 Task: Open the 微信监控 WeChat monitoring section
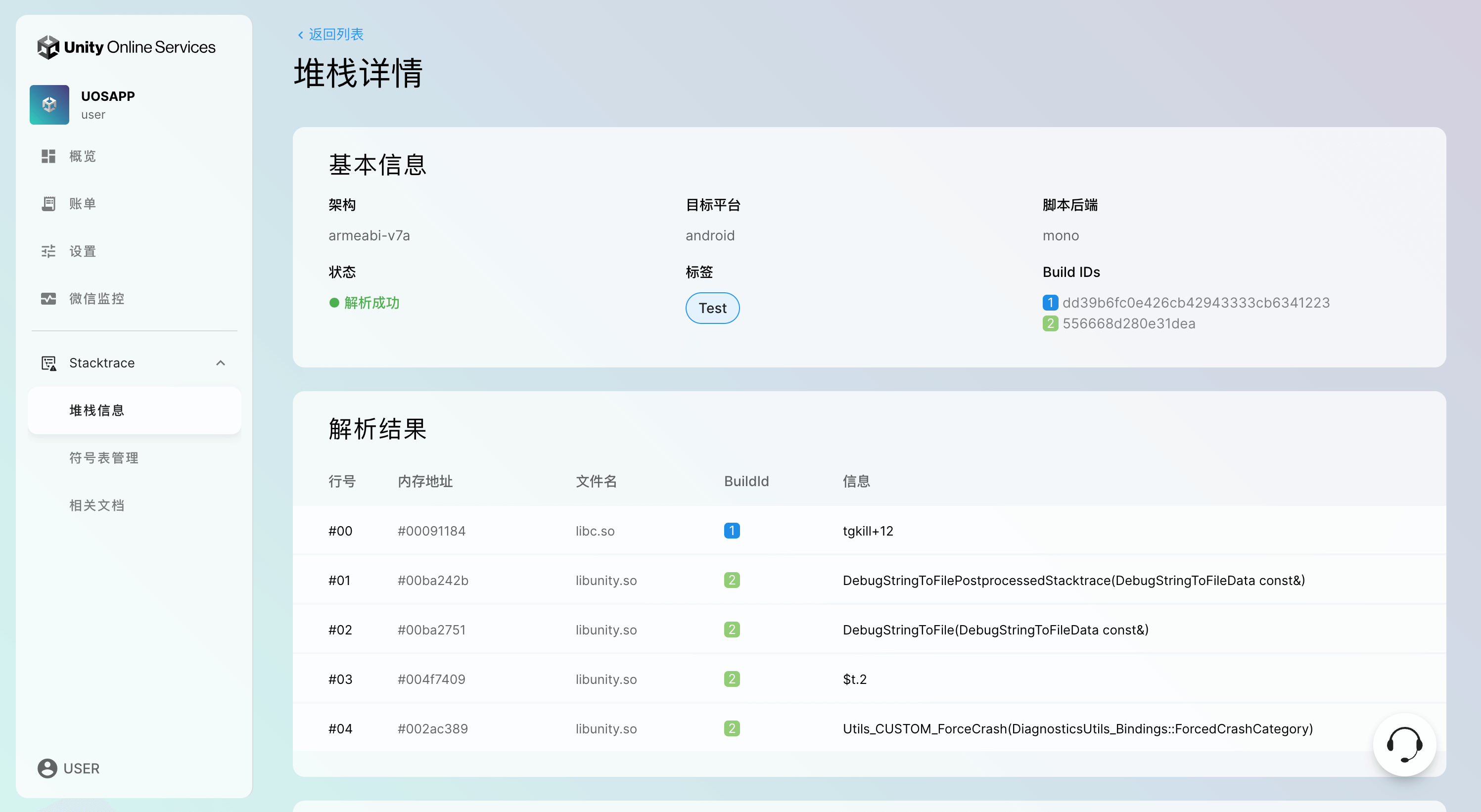click(95, 298)
